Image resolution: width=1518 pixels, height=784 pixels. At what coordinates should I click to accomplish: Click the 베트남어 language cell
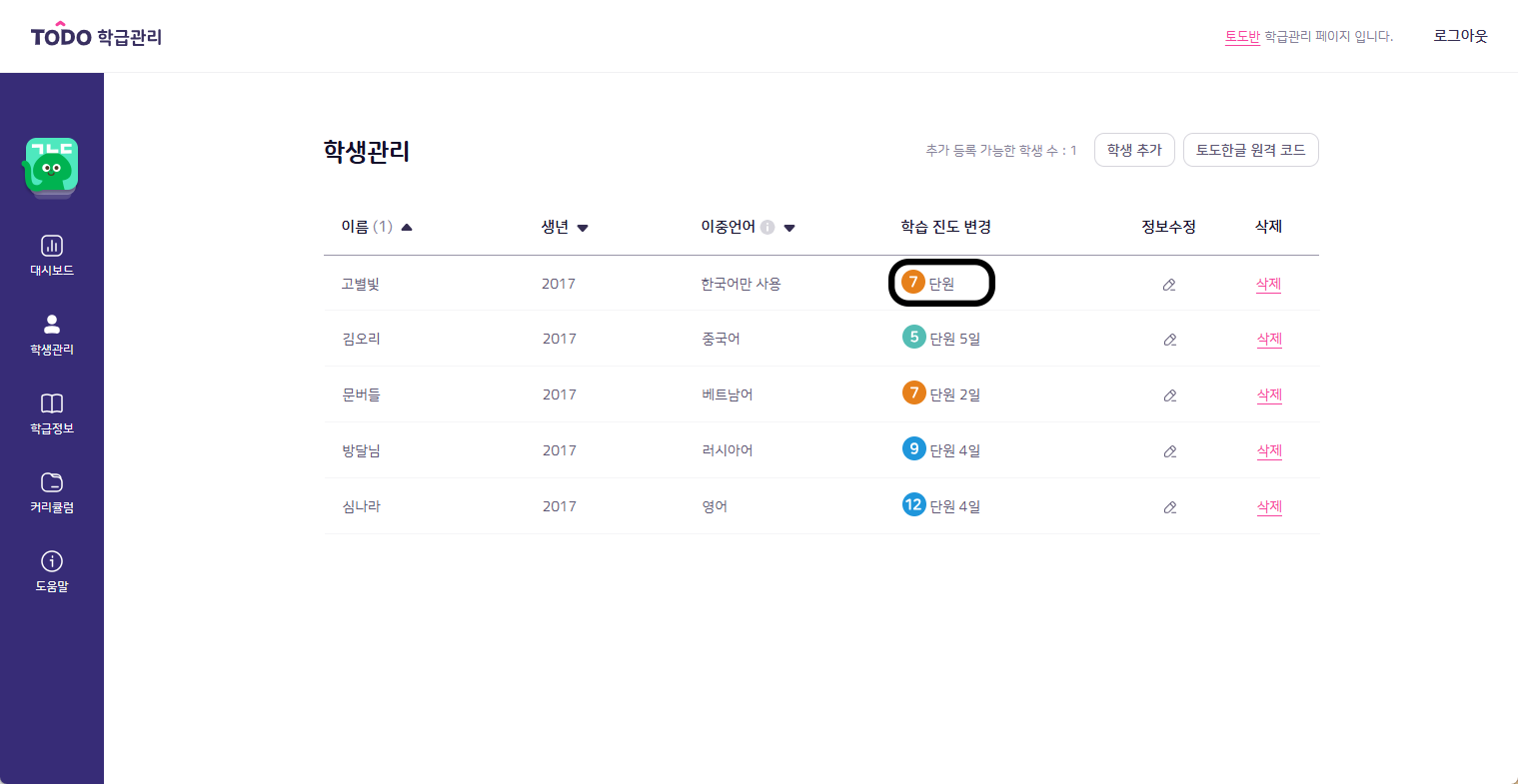point(728,394)
